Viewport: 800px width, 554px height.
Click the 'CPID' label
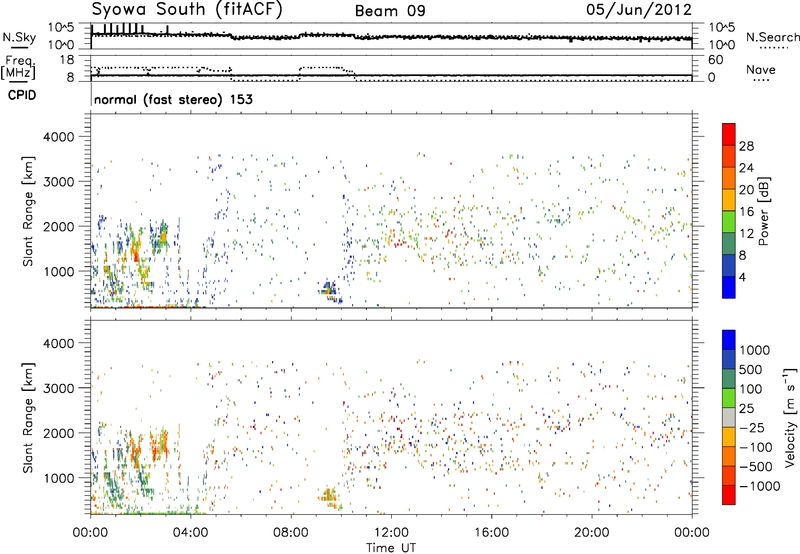pyautogui.click(x=22, y=95)
